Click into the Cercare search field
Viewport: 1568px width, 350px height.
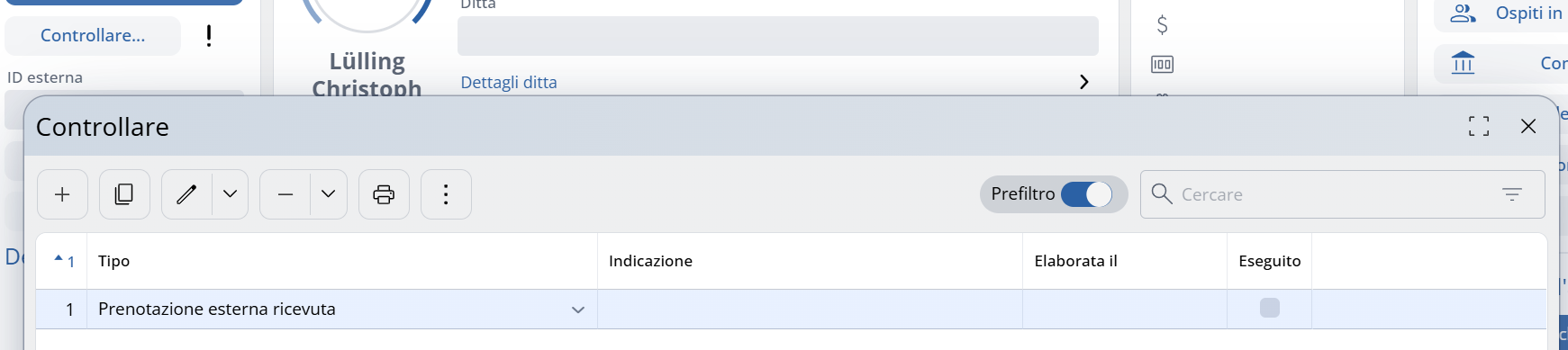(1333, 194)
